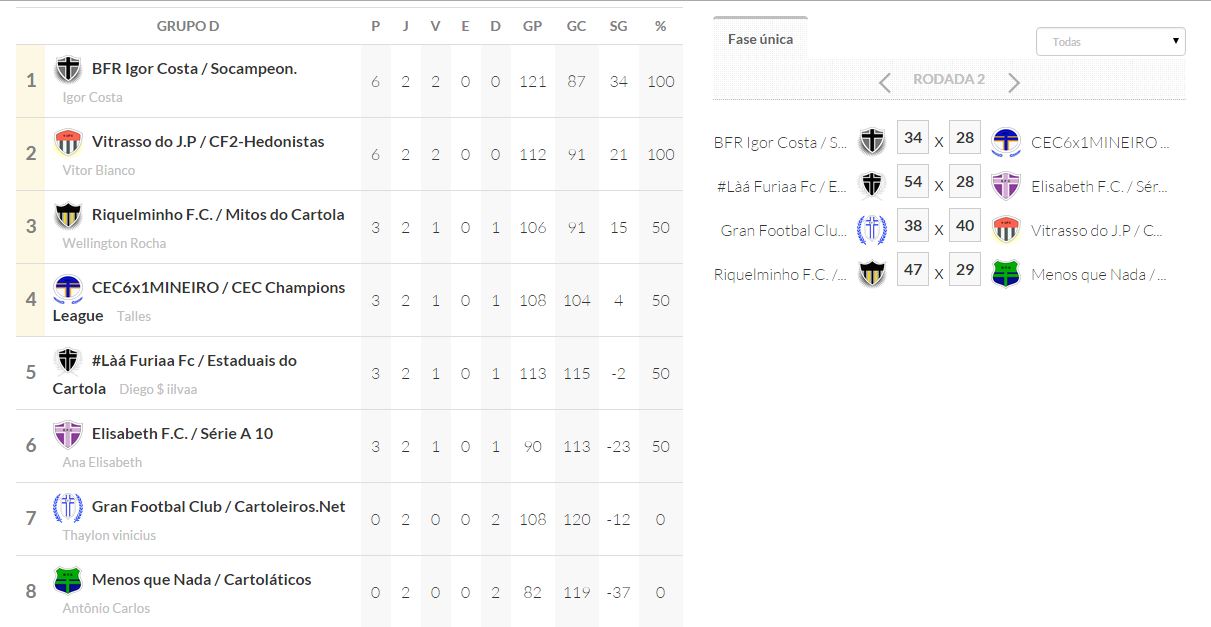The image size is (1211, 627).
Task: Click BFR Igor Costa team crest in standings
Action: coord(68,70)
